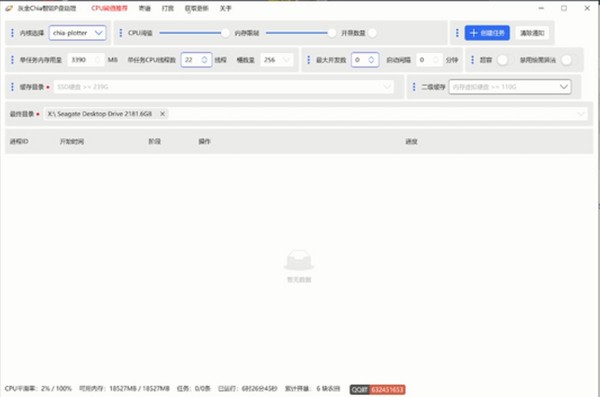600x397 pixels.
Task: Click the CPU usage 2% / 100% status text
Action: [x=38, y=389]
